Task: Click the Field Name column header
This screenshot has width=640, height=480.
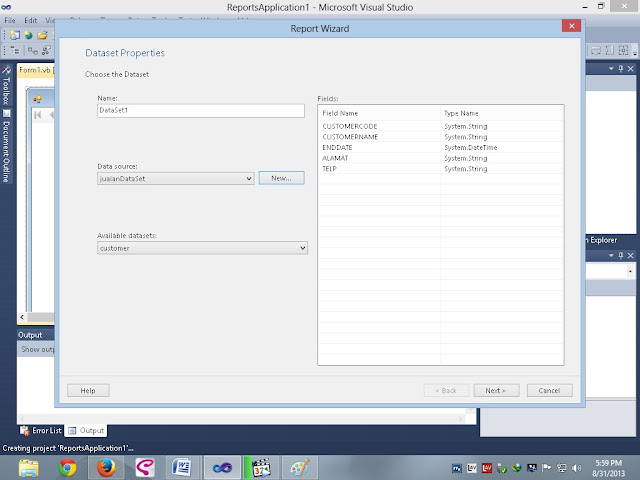Action: 380,113
